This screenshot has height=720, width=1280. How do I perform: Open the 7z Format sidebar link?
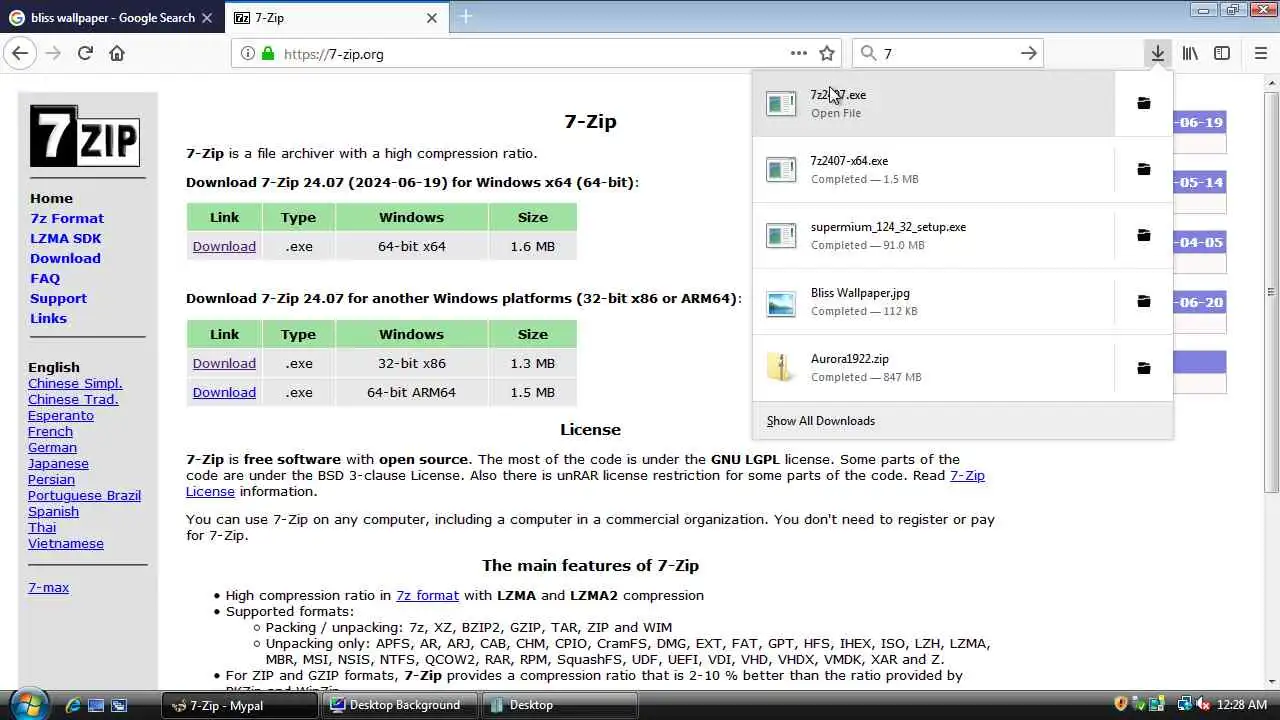67,218
